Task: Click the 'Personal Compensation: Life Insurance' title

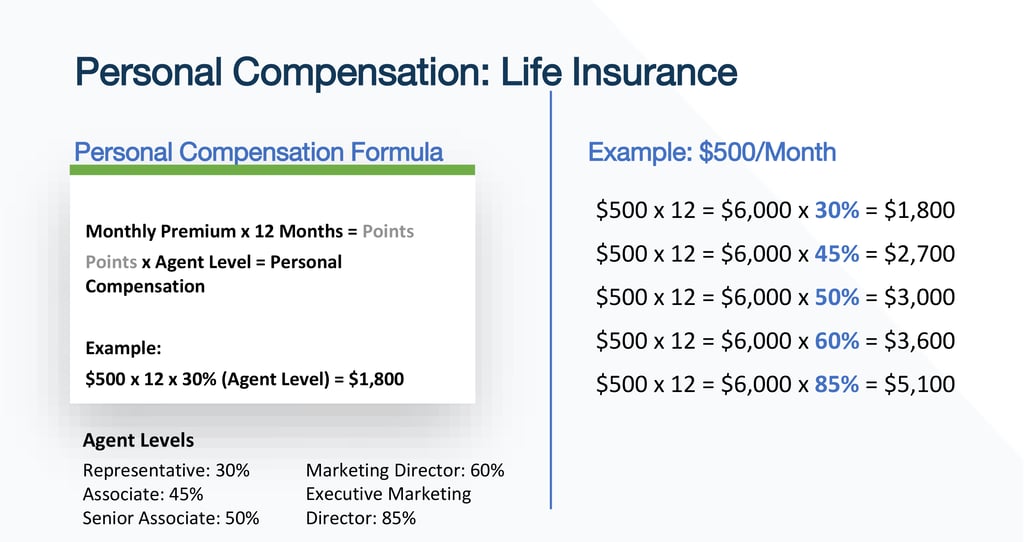Action: click(x=406, y=73)
